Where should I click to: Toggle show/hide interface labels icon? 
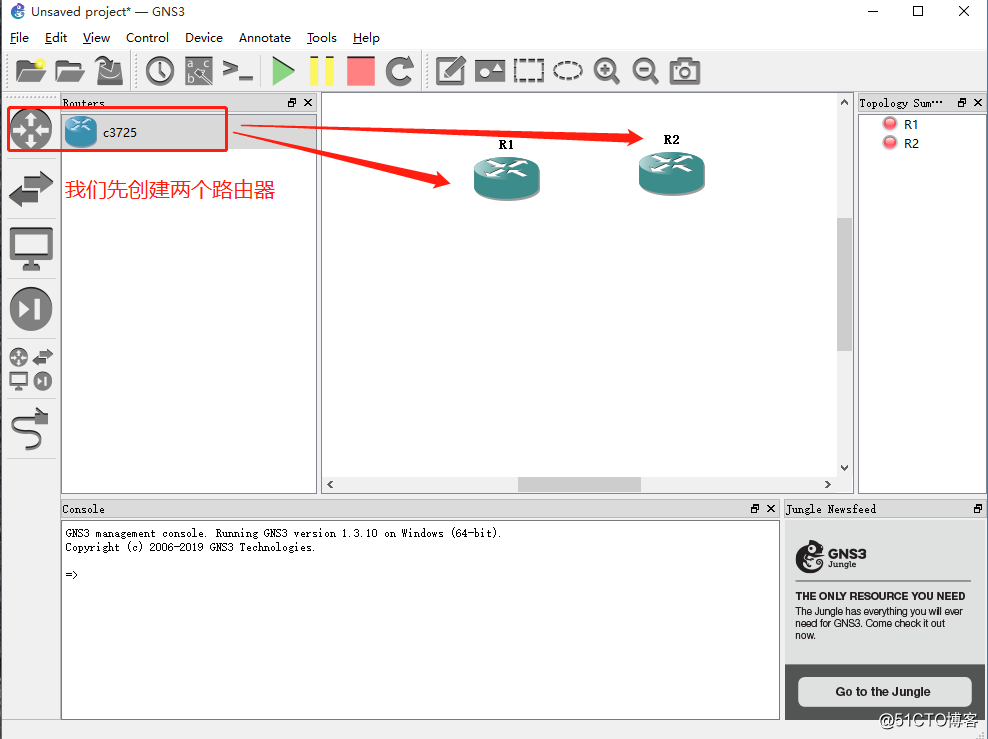[x=199, y=71]
